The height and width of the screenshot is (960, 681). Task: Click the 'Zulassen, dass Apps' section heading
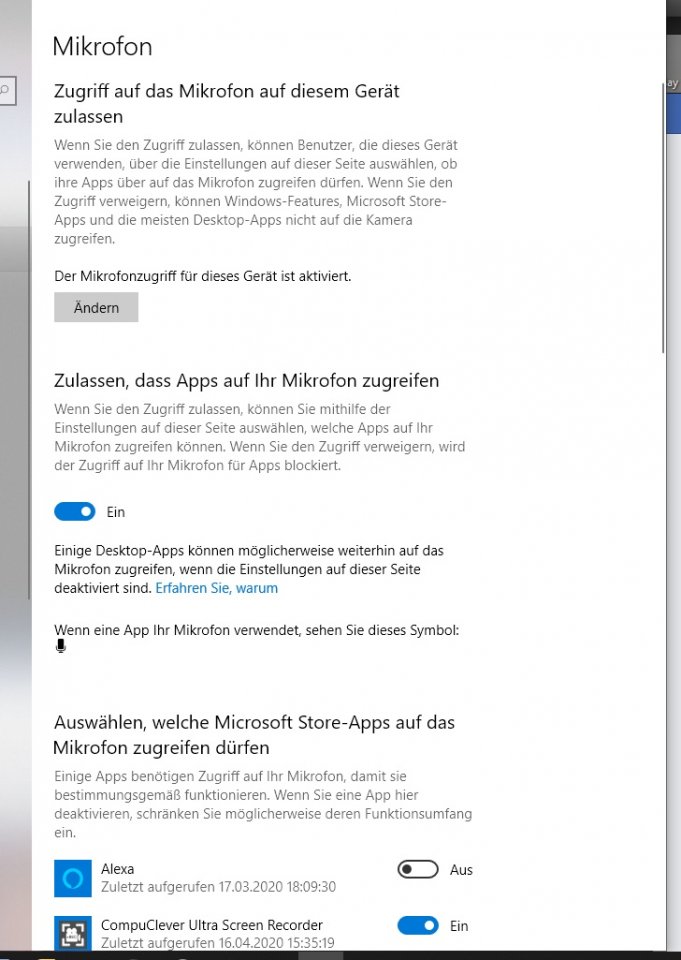247,381
